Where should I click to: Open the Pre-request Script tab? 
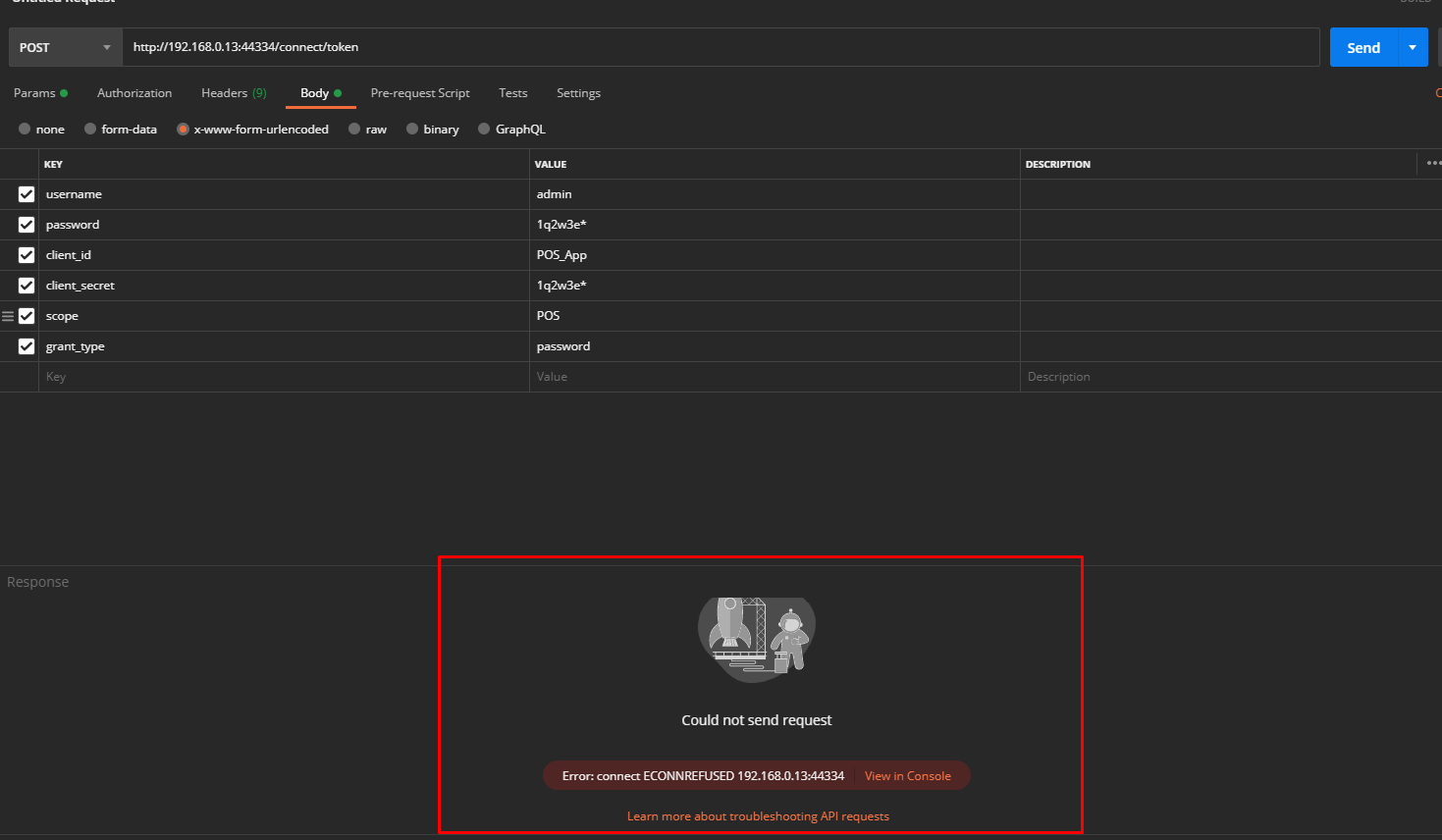pyautogui.click(x=420, y=93)
